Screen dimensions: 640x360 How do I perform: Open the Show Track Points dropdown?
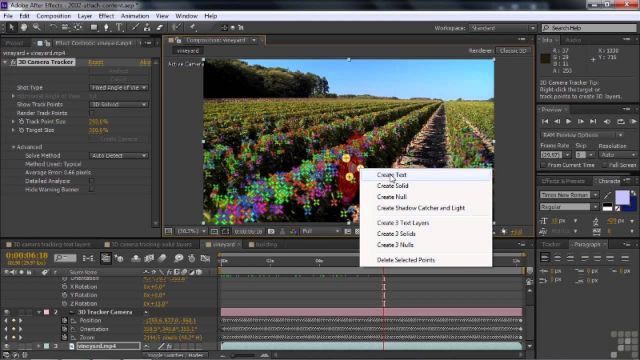point(118,104)
